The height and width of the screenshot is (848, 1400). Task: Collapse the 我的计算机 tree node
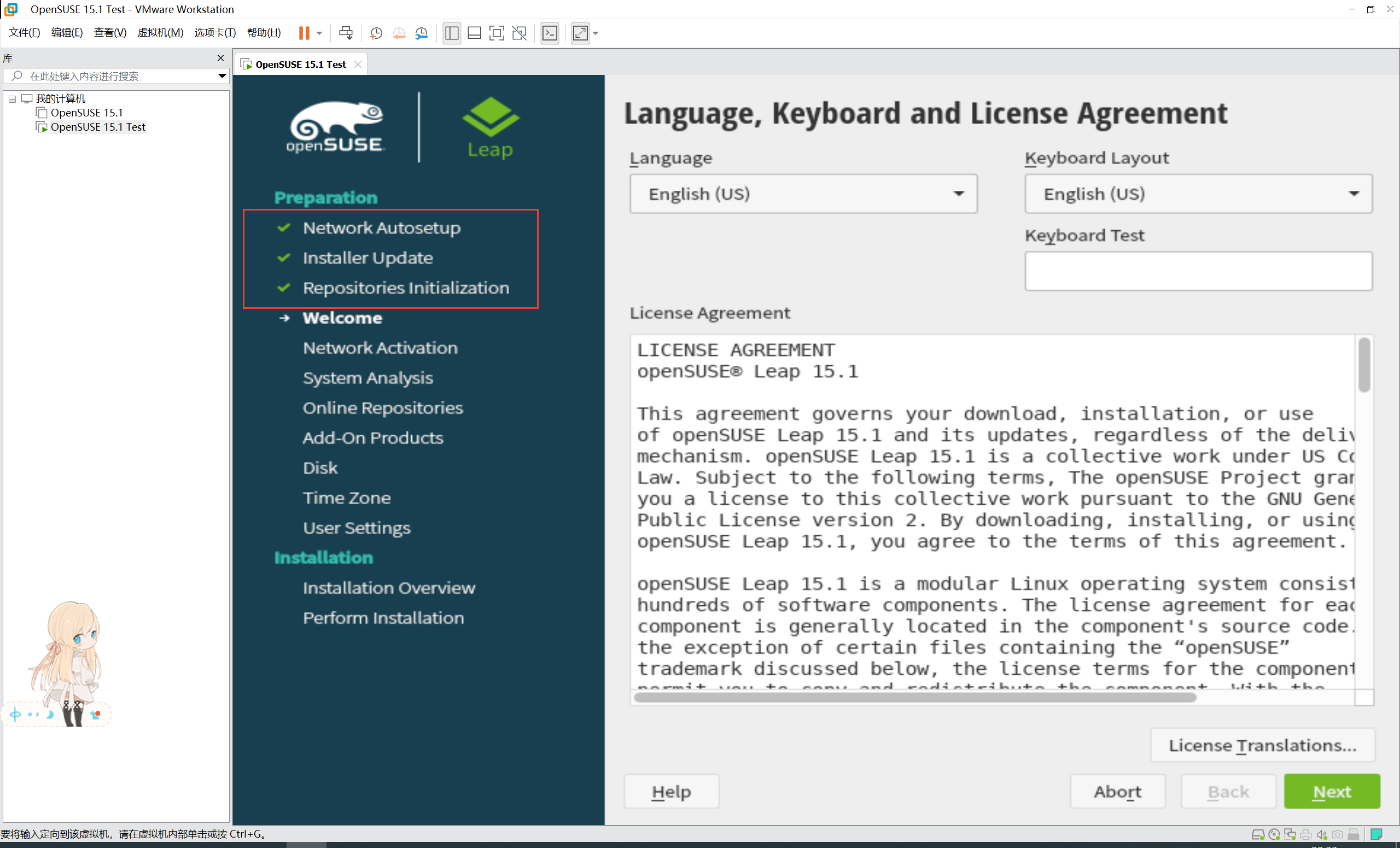tap(12, 99)
